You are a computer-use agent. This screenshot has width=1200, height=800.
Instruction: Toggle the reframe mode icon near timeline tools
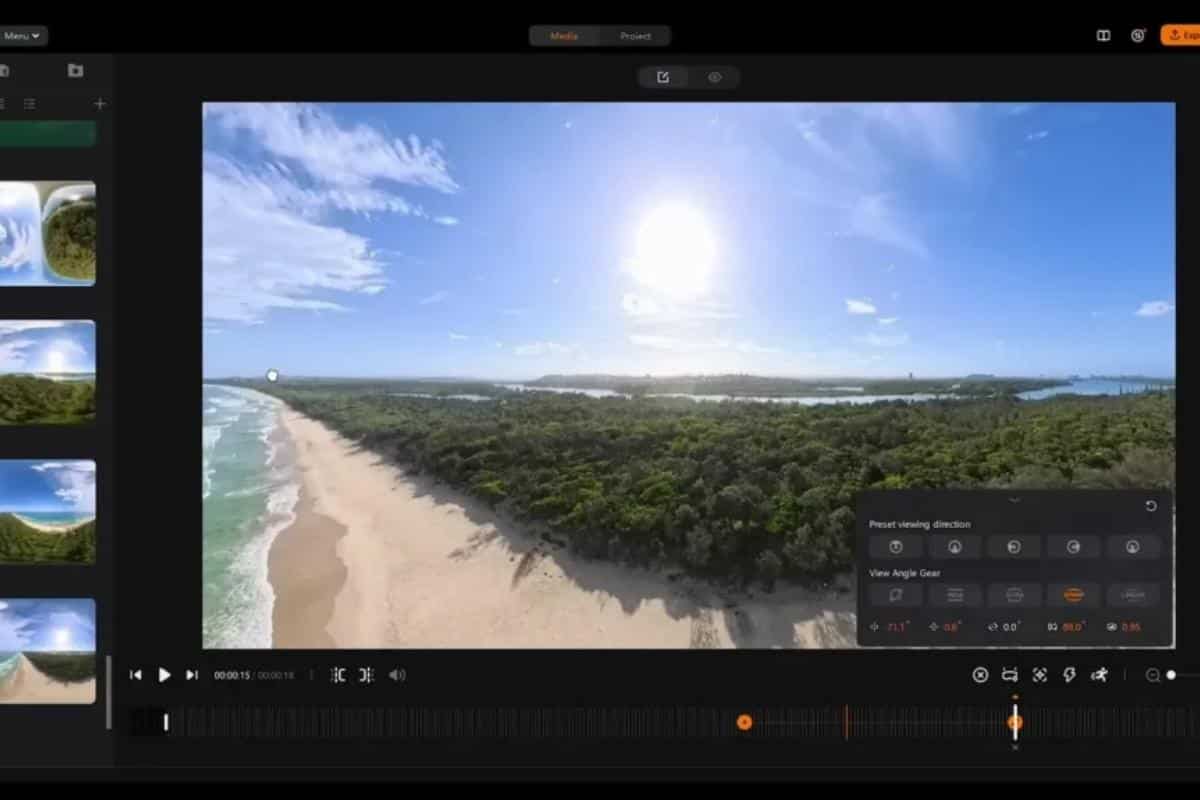pos(1008,675)
